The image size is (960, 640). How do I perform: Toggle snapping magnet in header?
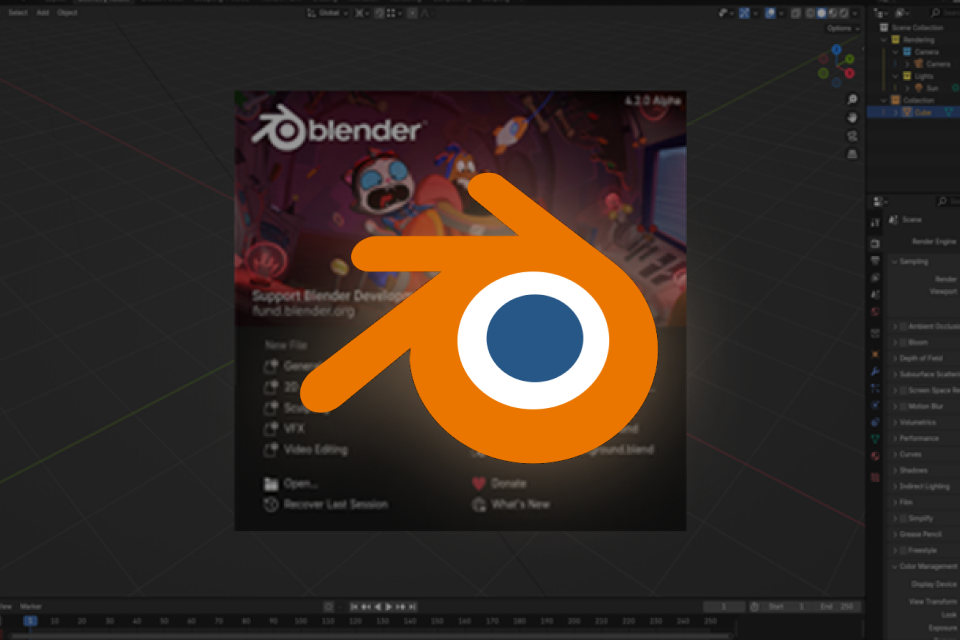380,13
